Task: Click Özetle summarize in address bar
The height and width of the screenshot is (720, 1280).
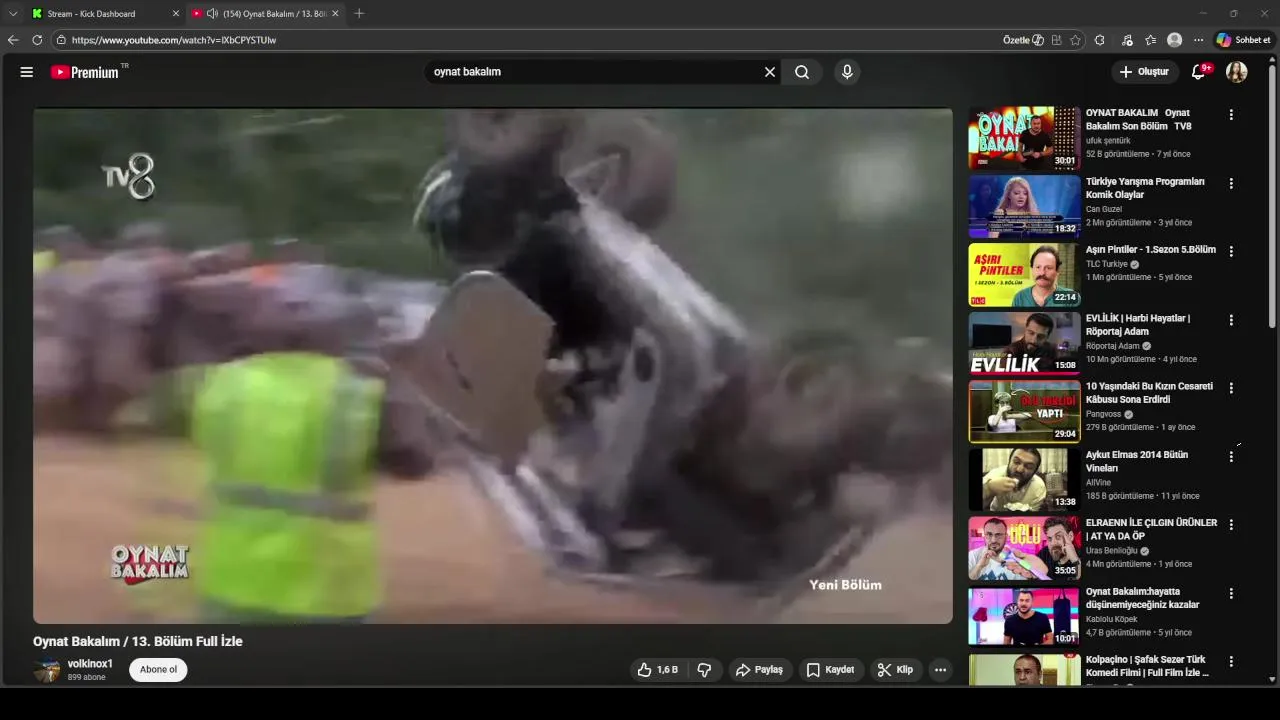Action: point(1023,40)
